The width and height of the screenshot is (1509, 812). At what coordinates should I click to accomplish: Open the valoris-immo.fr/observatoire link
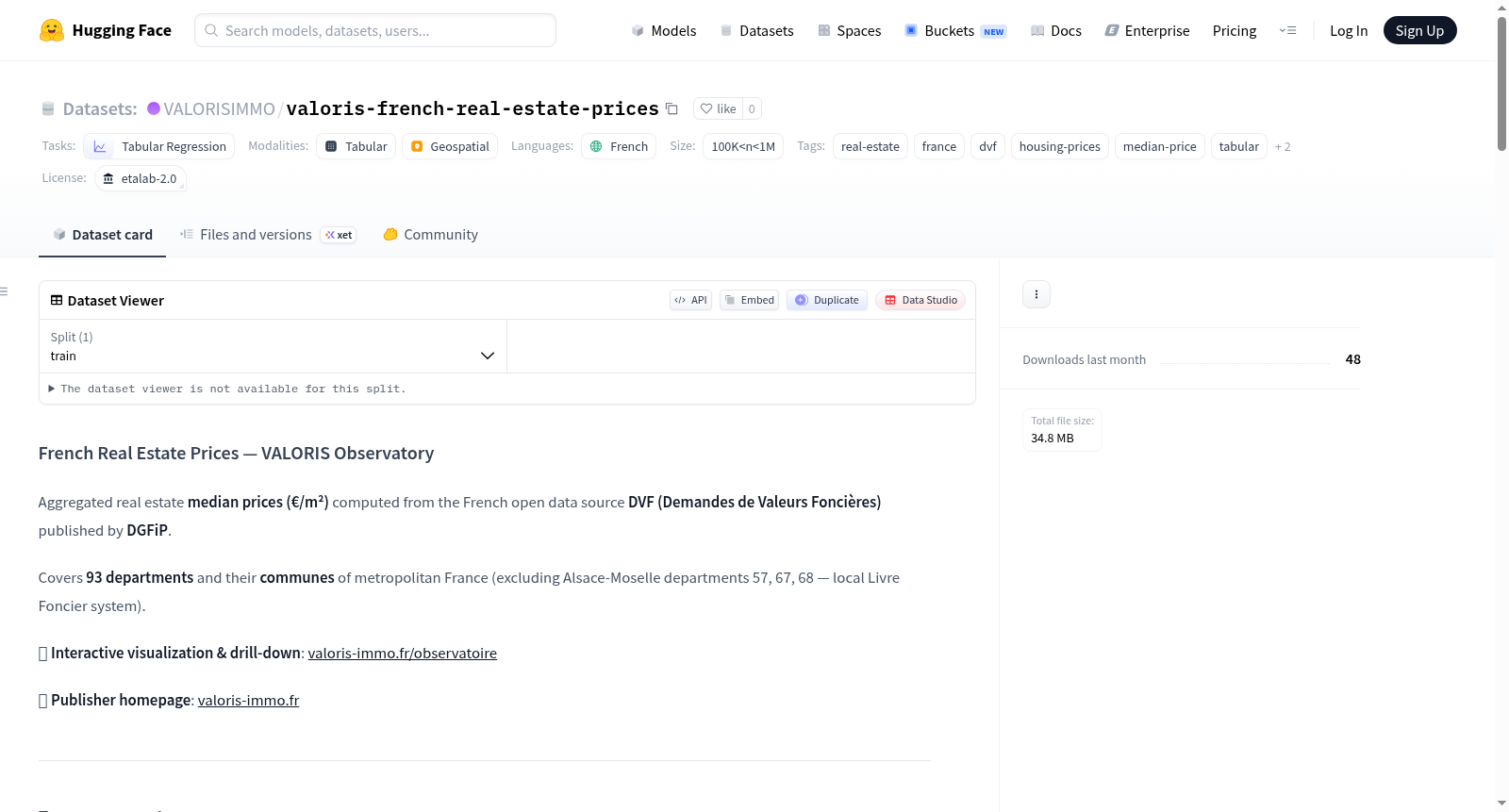click(x=403, y=653)
